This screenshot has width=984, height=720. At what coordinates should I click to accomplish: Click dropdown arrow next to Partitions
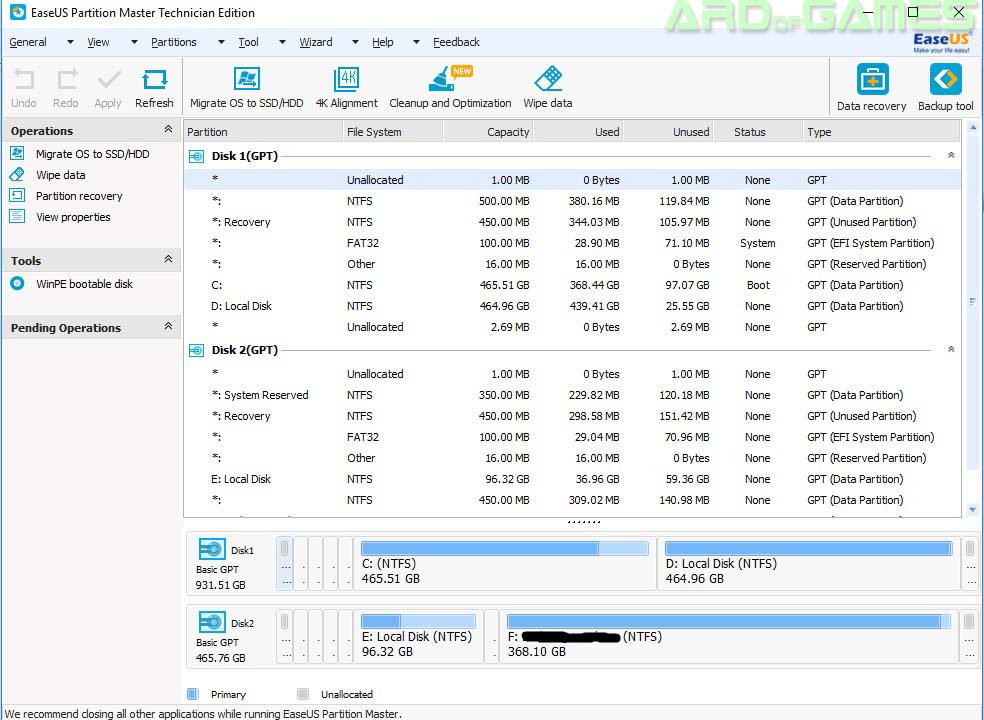click(x=221, y=42)
